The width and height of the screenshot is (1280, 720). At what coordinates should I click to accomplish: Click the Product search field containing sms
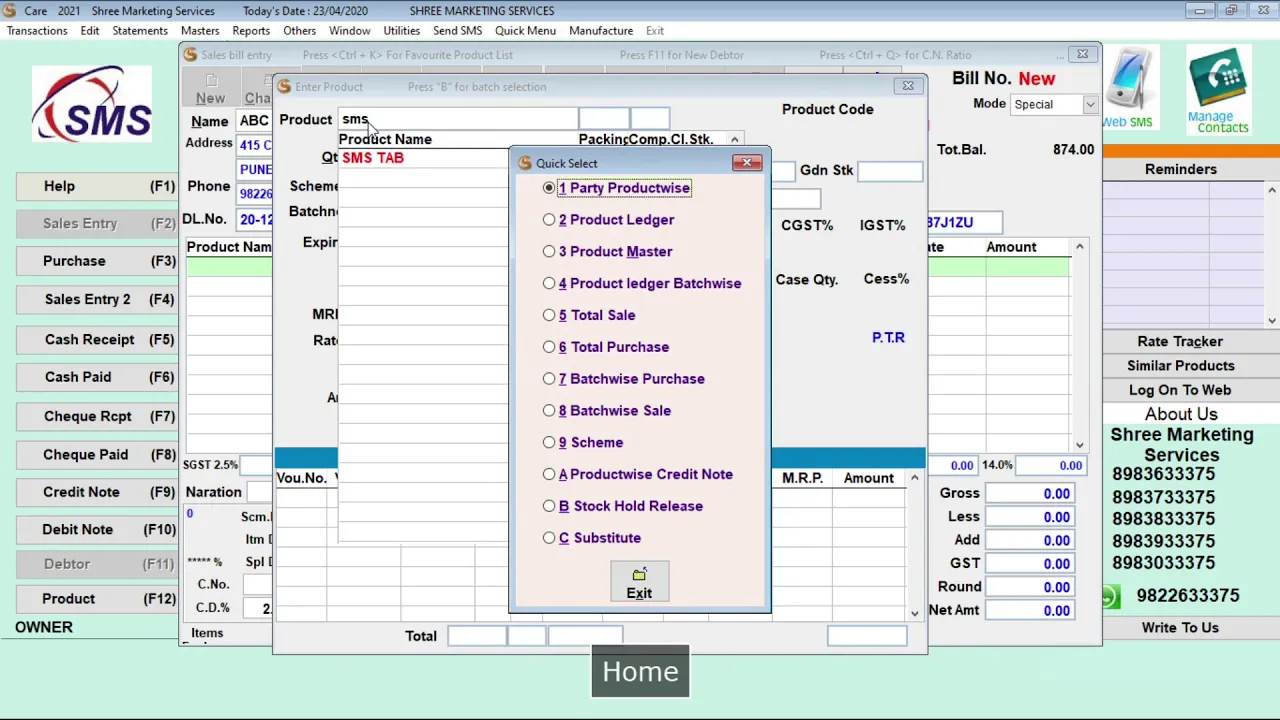click(457, 119)
